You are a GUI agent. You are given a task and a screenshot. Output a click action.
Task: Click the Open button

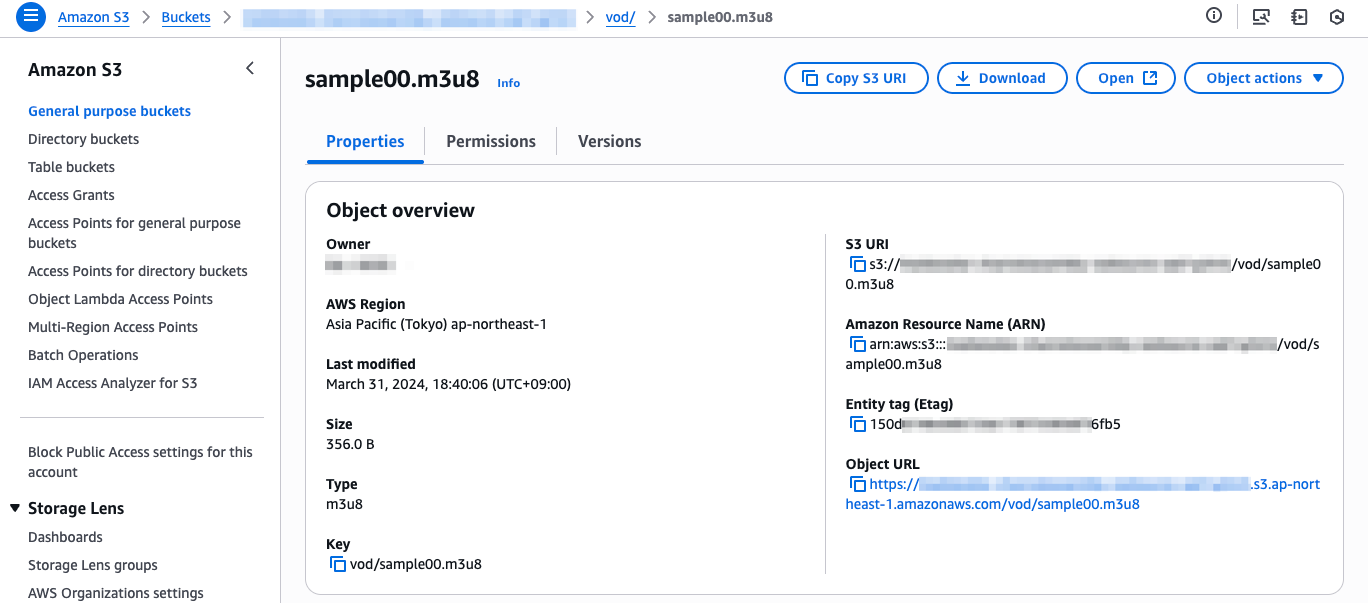pos(1126,78)
